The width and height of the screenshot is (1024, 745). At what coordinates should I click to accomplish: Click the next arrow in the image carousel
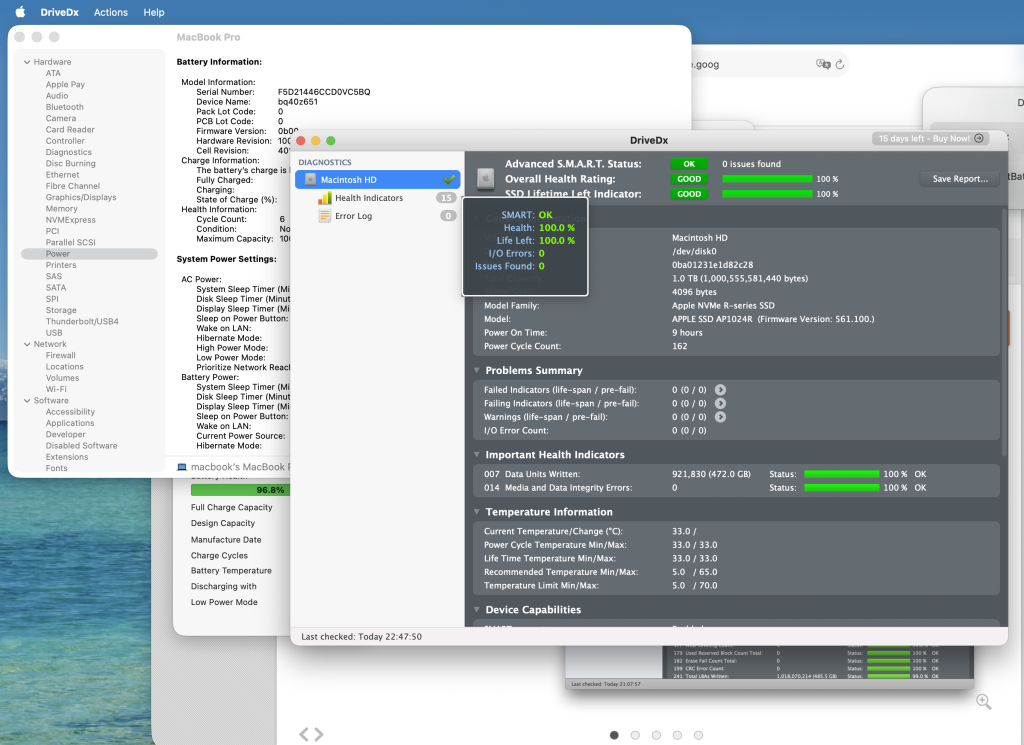click(x=319, y=734)
